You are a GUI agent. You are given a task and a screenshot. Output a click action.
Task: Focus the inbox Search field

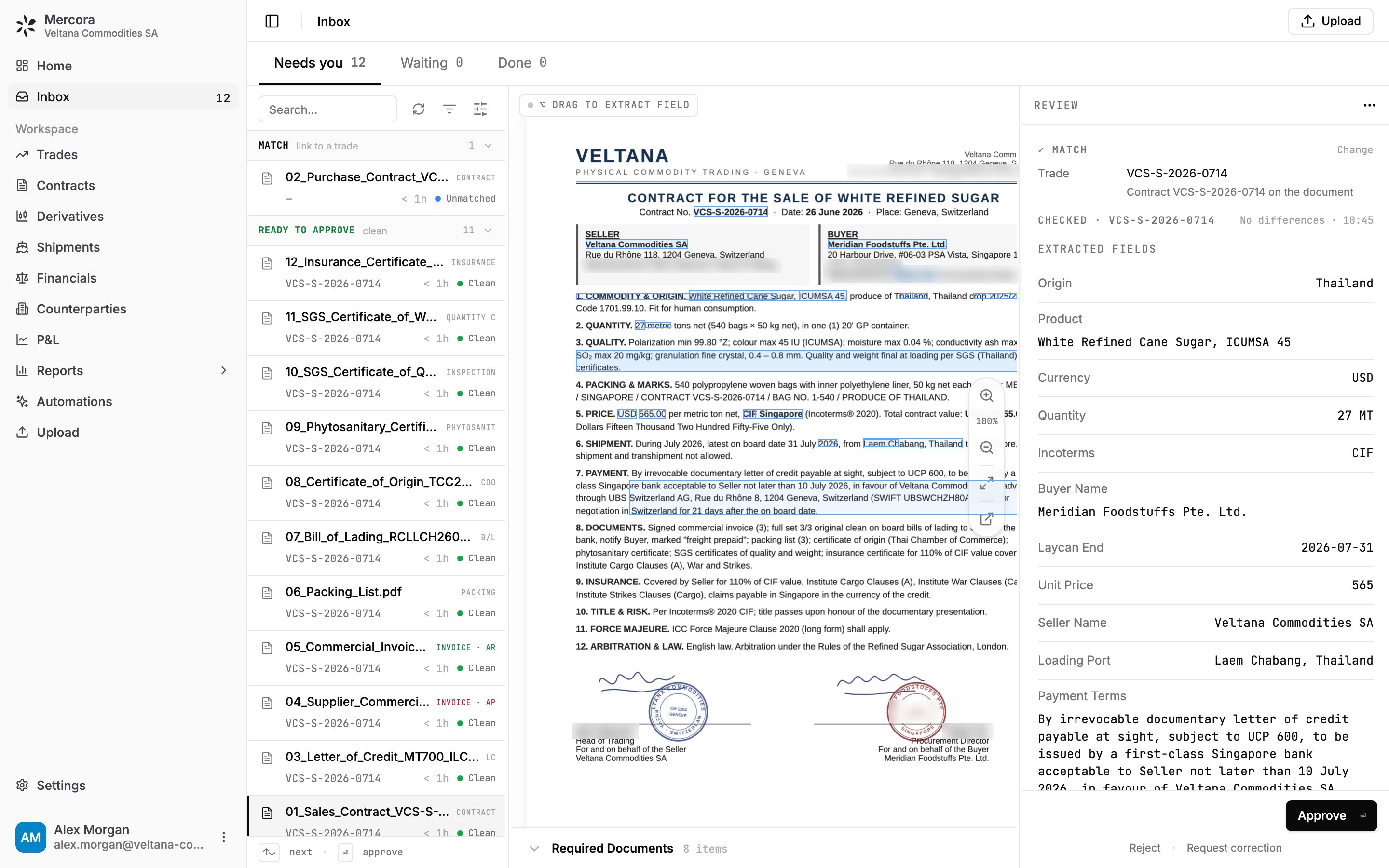click(x=328, y=109)
